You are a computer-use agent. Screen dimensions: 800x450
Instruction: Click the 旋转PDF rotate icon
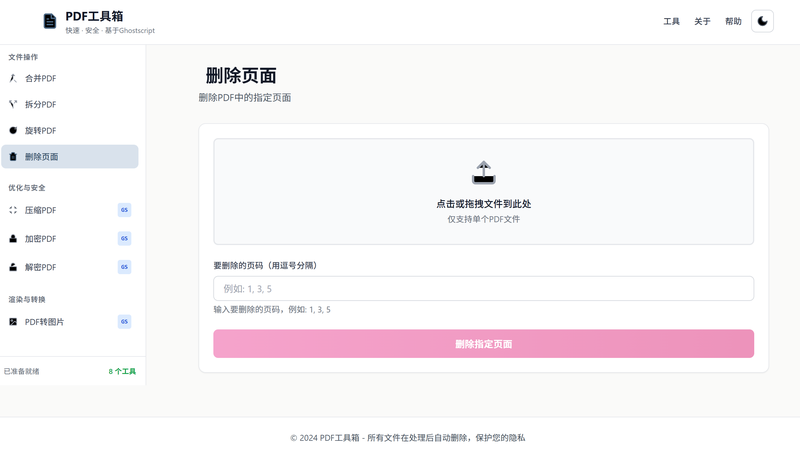tap(13, 130)
